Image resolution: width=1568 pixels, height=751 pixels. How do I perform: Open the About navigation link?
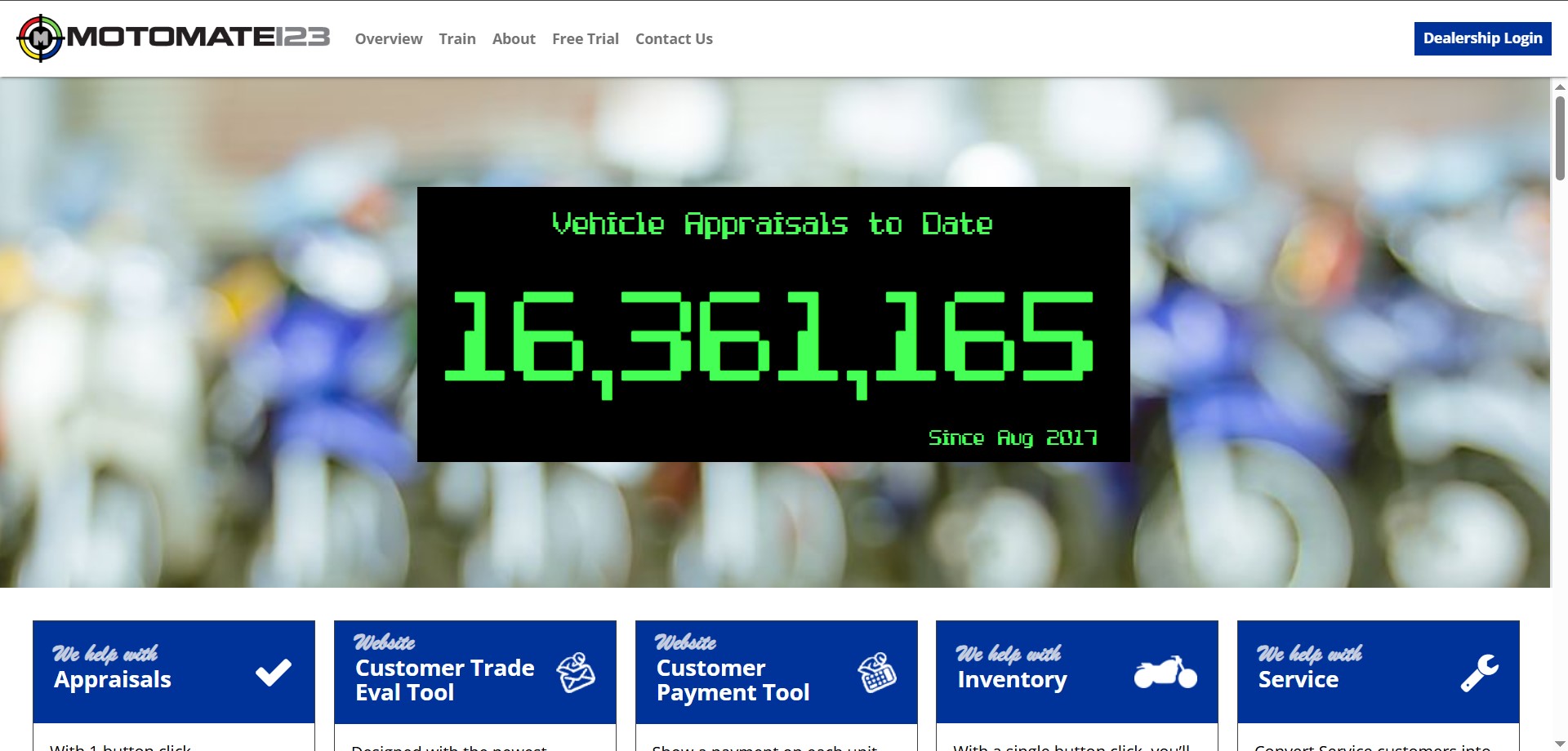coord(514,39)
